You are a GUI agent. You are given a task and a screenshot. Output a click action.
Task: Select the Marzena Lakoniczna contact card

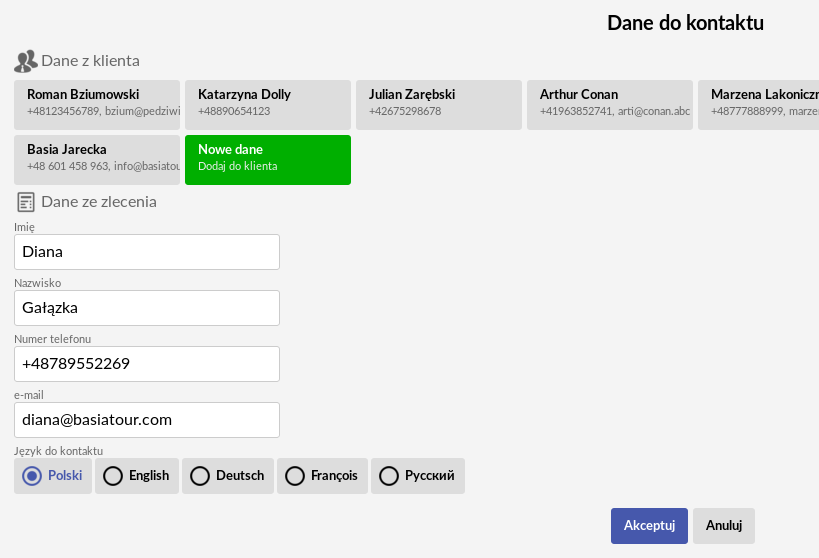(758, 105)
